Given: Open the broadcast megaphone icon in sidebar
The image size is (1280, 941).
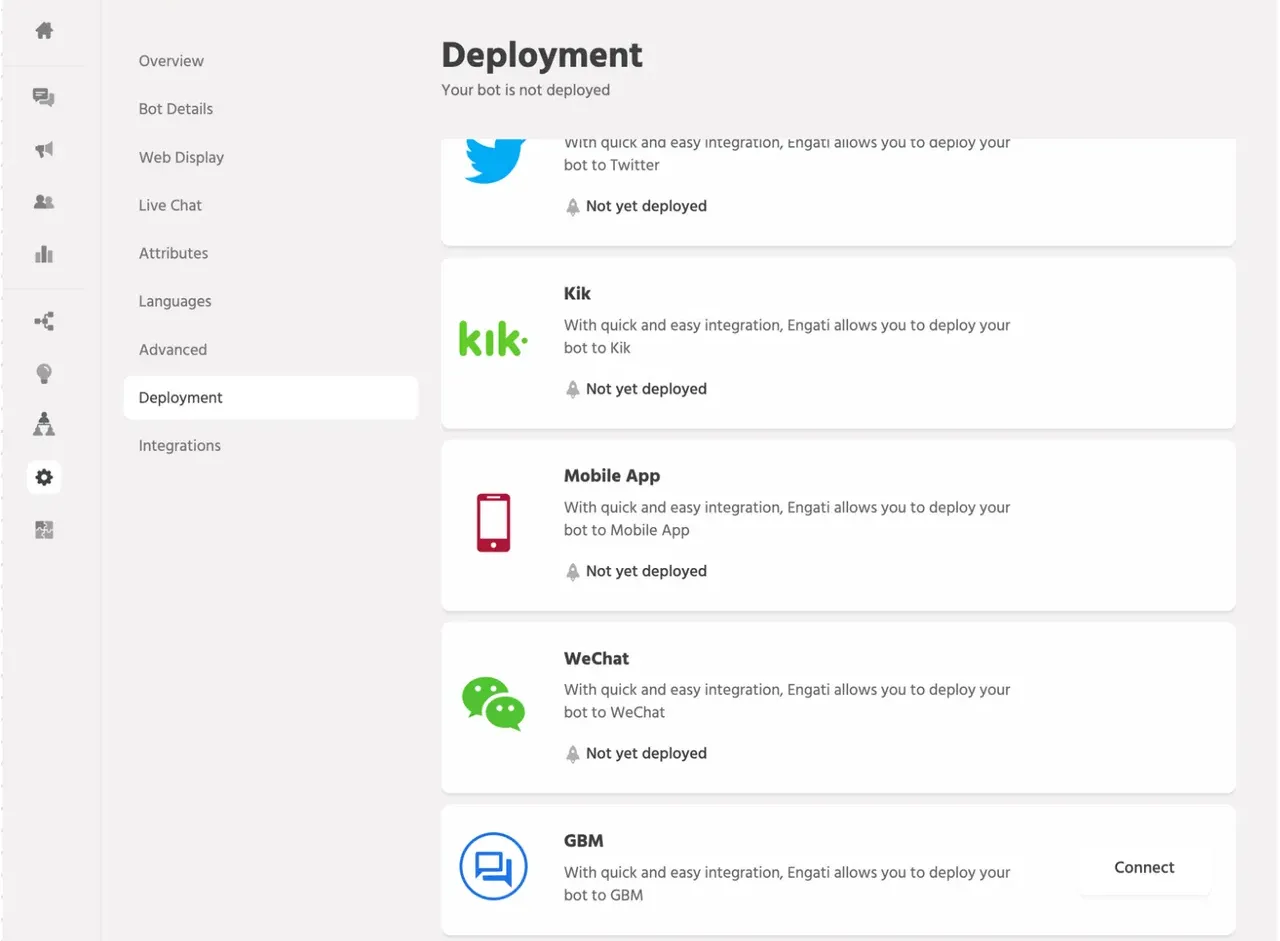Looking at the screenshot, I should [x=44, y=150].
